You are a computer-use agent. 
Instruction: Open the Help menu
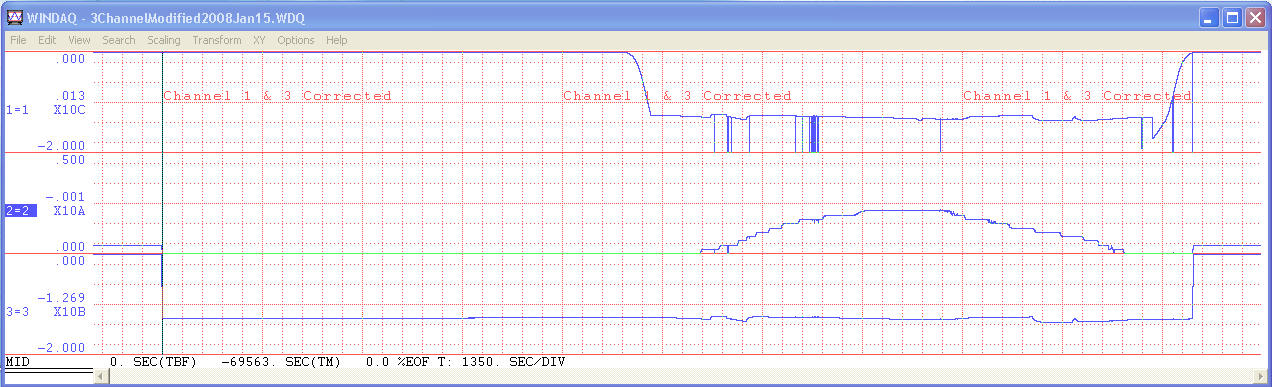coord(337,40)
